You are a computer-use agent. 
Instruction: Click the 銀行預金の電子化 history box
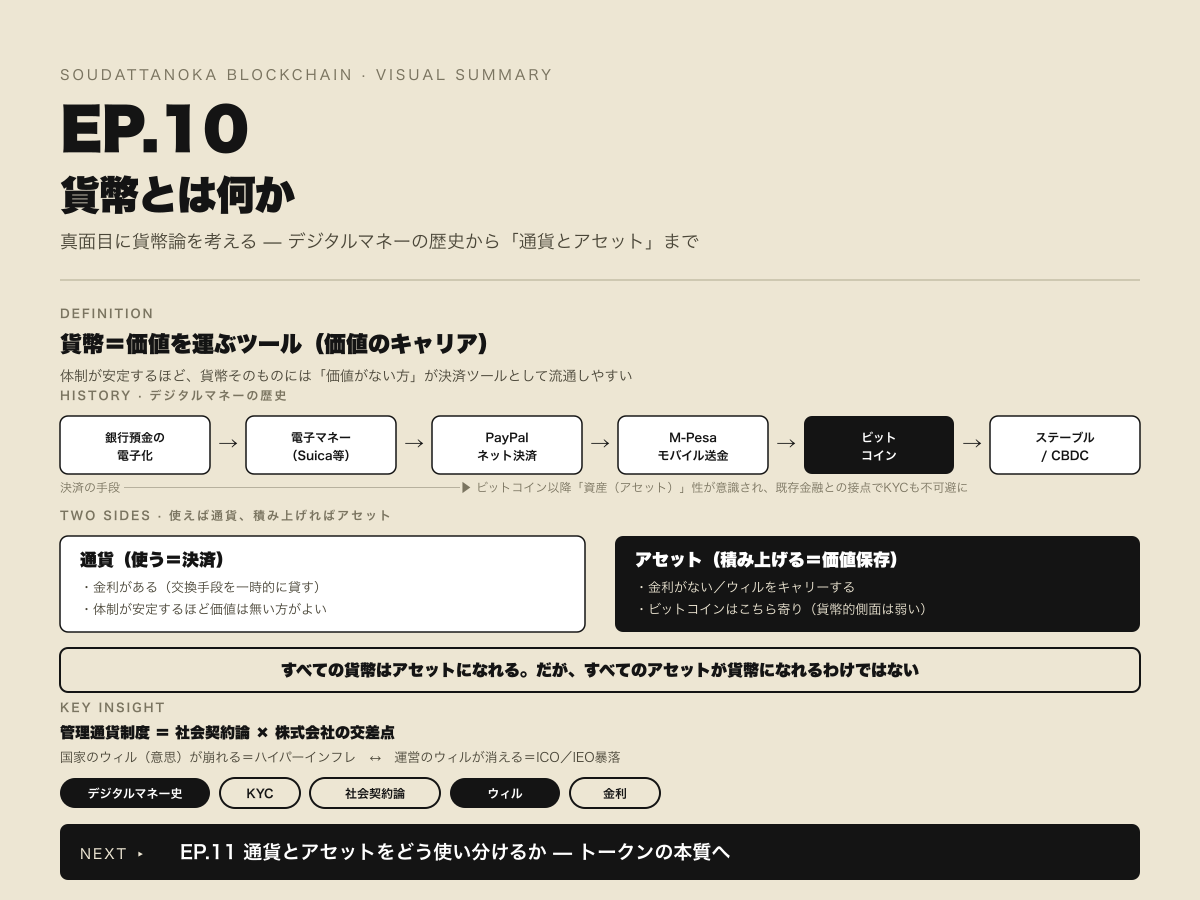point(135,445)
